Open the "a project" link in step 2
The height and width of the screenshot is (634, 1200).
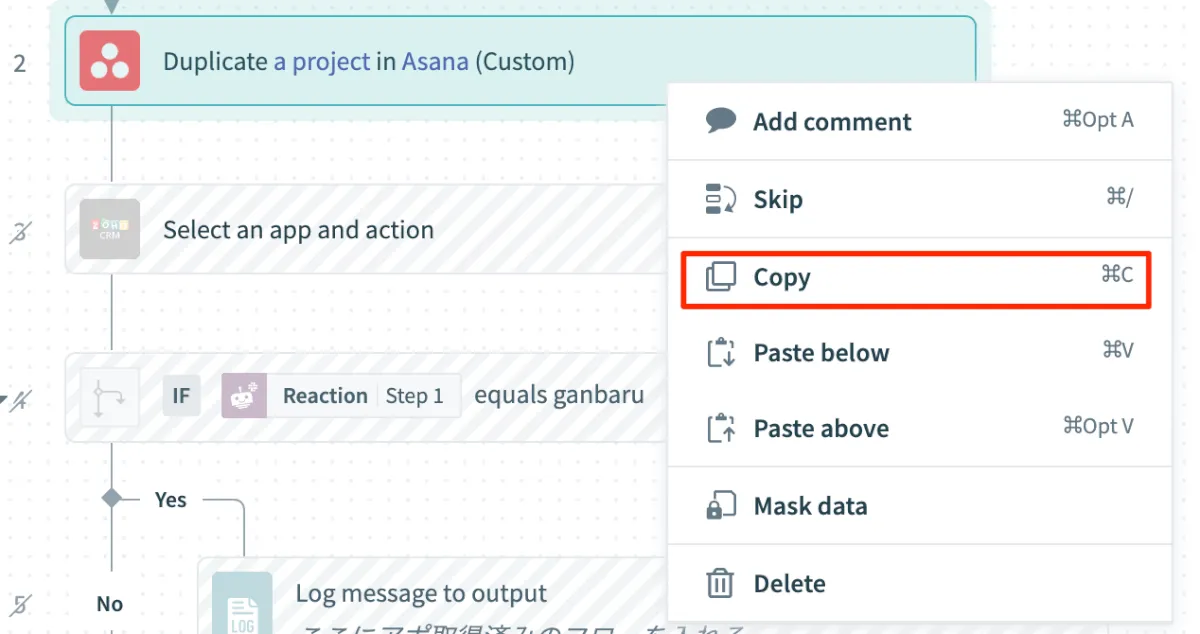[322, 62]
